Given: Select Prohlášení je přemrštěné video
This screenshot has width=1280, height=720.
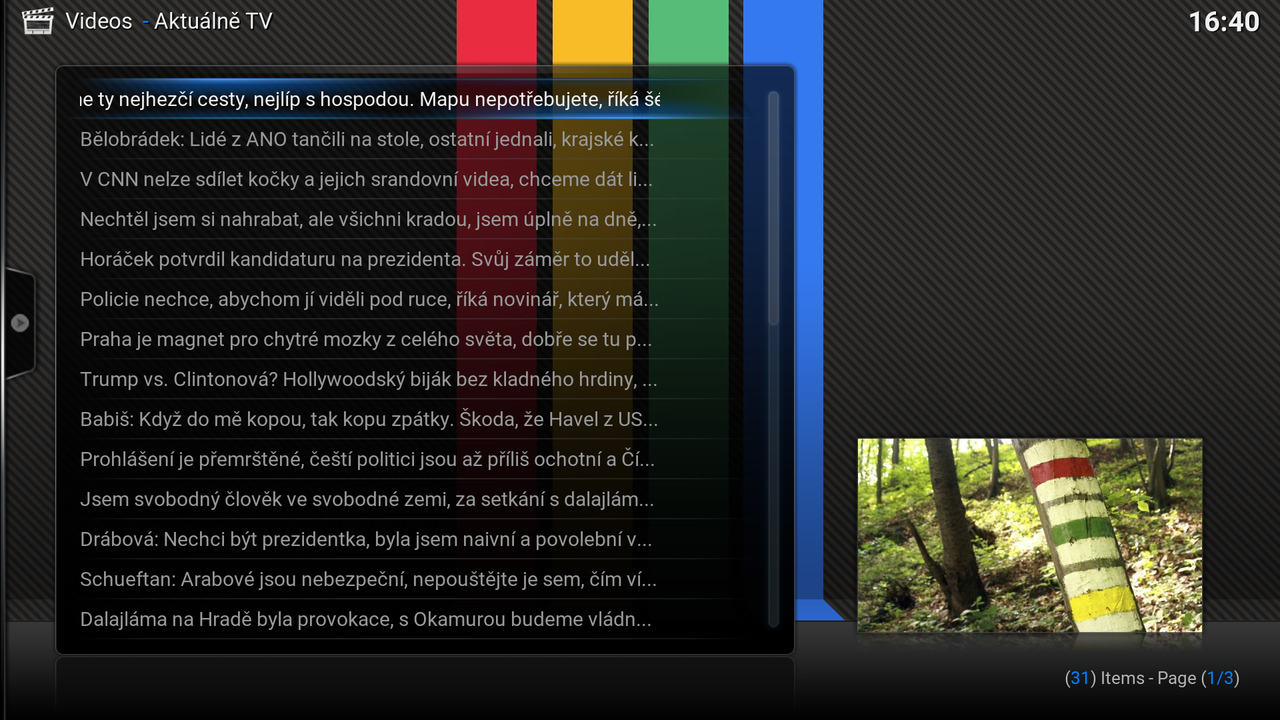Looking at the screenshot, I should [366, 460].
